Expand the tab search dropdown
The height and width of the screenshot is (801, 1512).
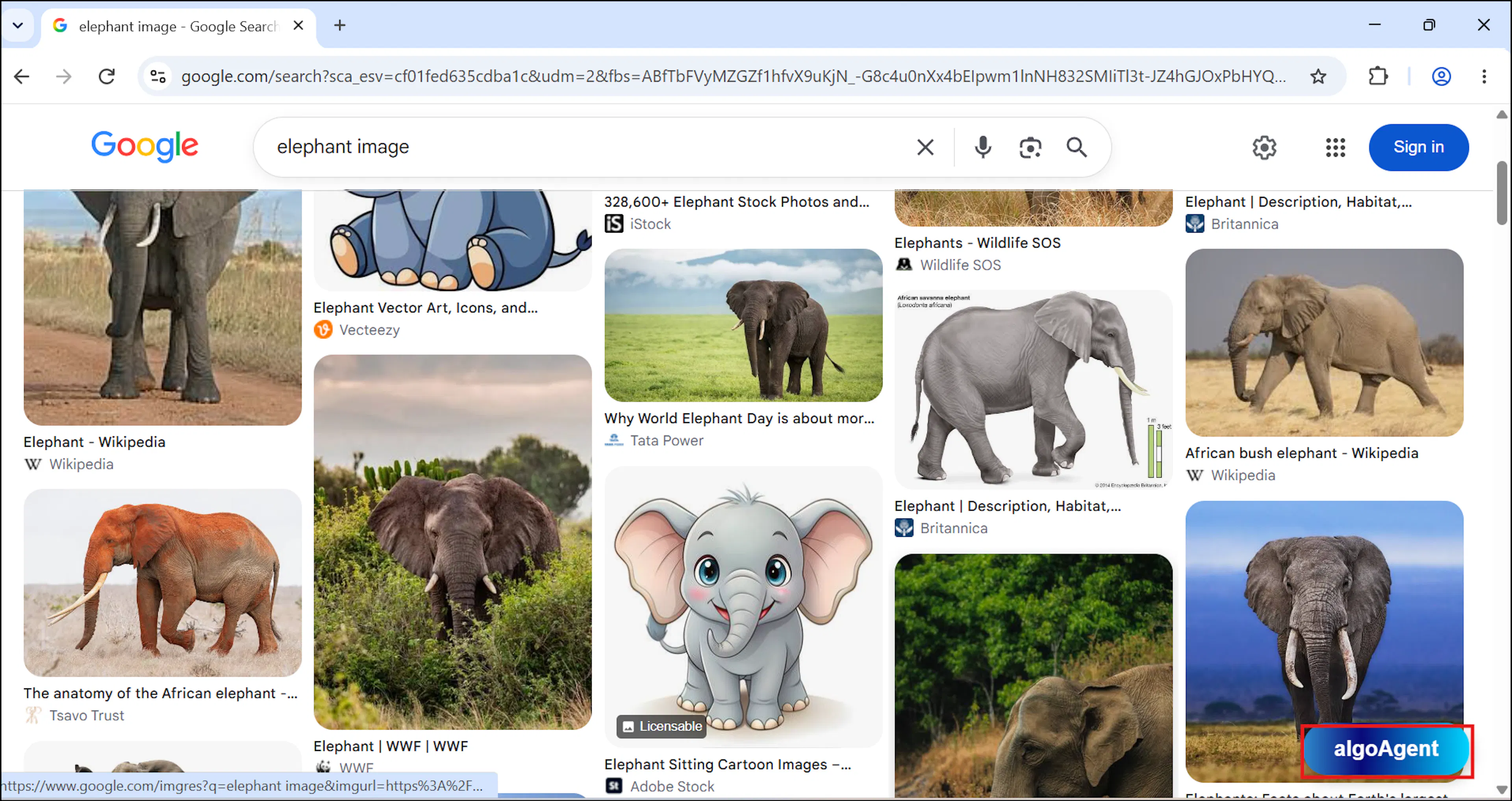click(x=18, y=25)
